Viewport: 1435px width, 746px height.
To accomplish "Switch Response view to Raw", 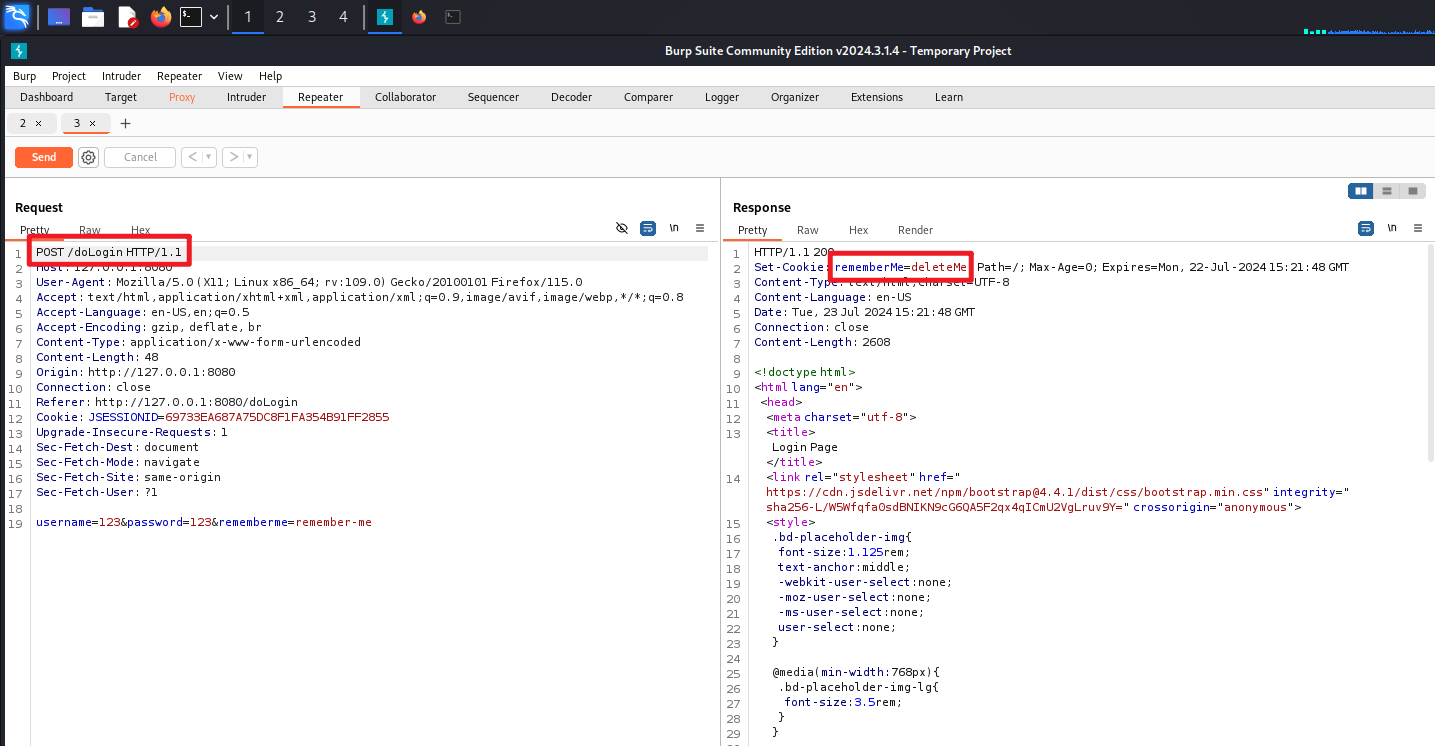I will tap(808, 230).
